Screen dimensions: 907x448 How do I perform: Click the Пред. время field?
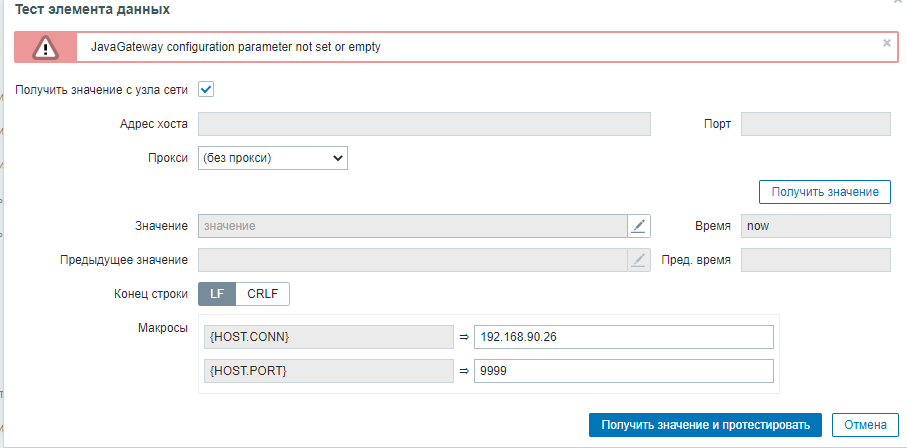(x=815, y=260)
